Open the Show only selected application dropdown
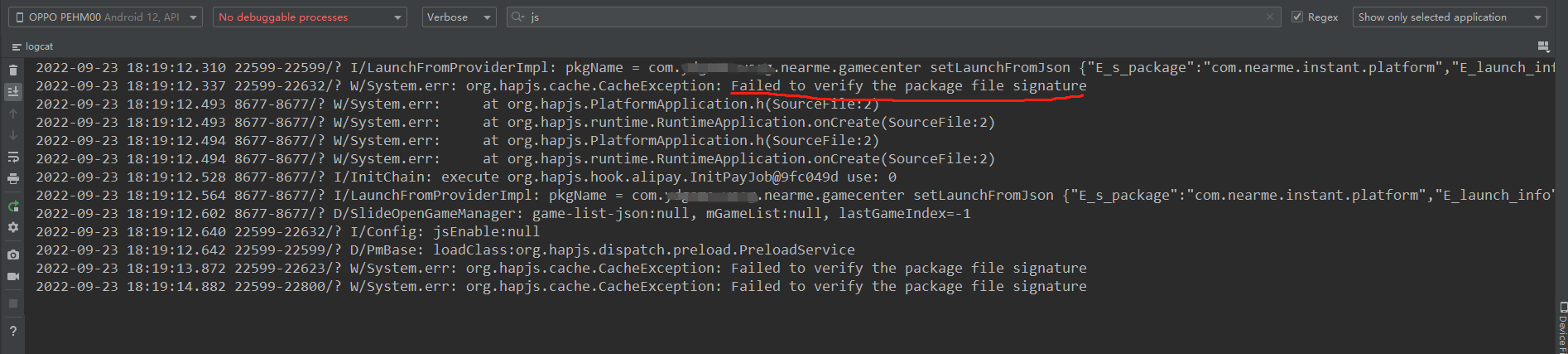This screenshot has height=354, width=1568. pyautogui.click(x=1450, y=17)
